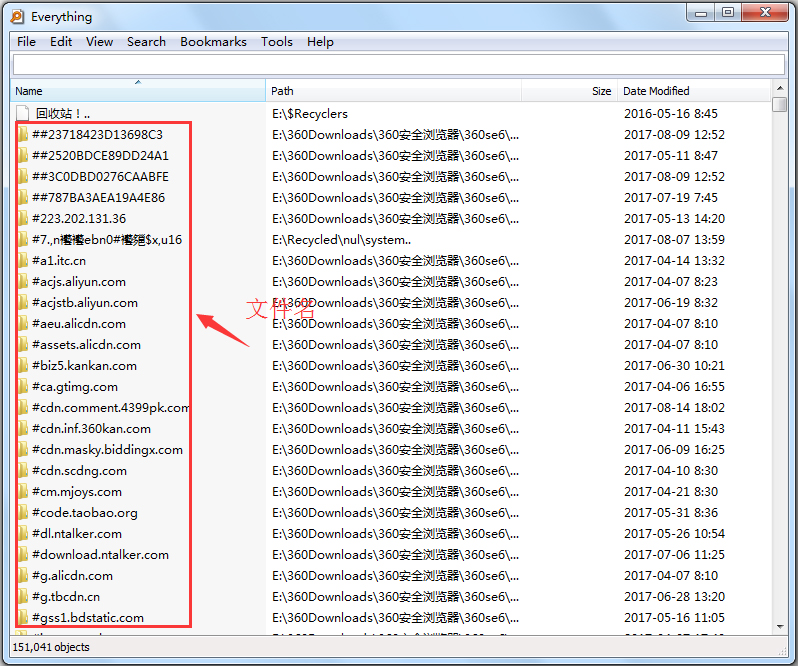Click into the search input box
The height and width of the screenshot is (666, 798).
point(398,65)
